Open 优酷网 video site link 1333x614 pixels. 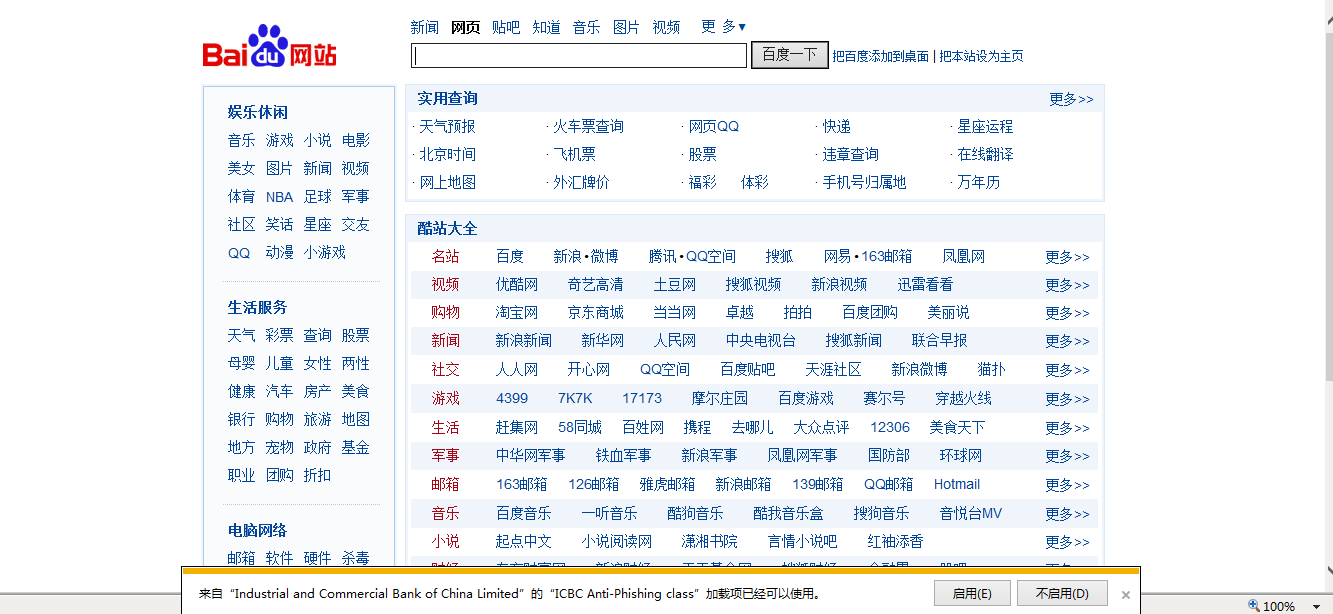pos(517,285)
